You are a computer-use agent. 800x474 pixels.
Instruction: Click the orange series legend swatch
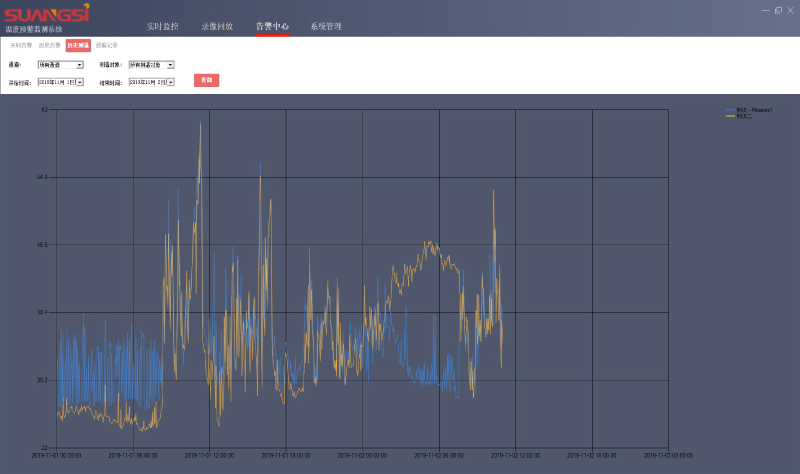coord(729,116)
